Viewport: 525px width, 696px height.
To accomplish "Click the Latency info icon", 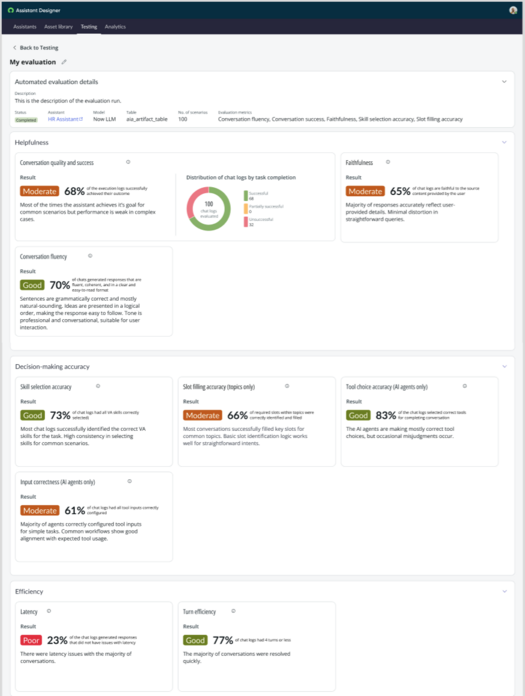I will coord(49,611).
